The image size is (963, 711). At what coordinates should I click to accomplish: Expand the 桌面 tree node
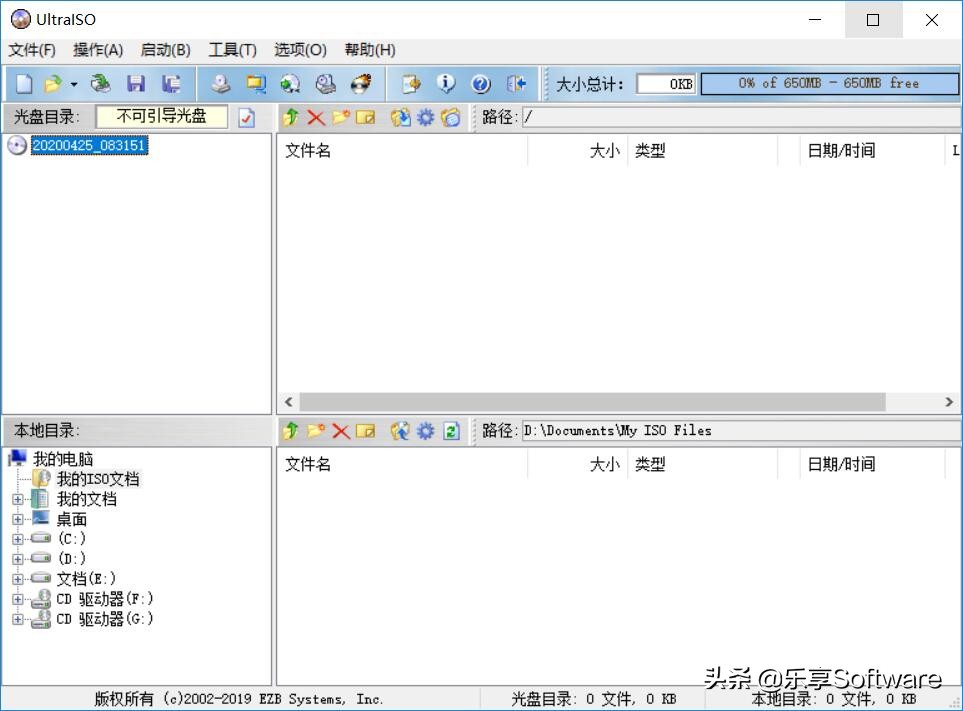(x=20, y=518)
